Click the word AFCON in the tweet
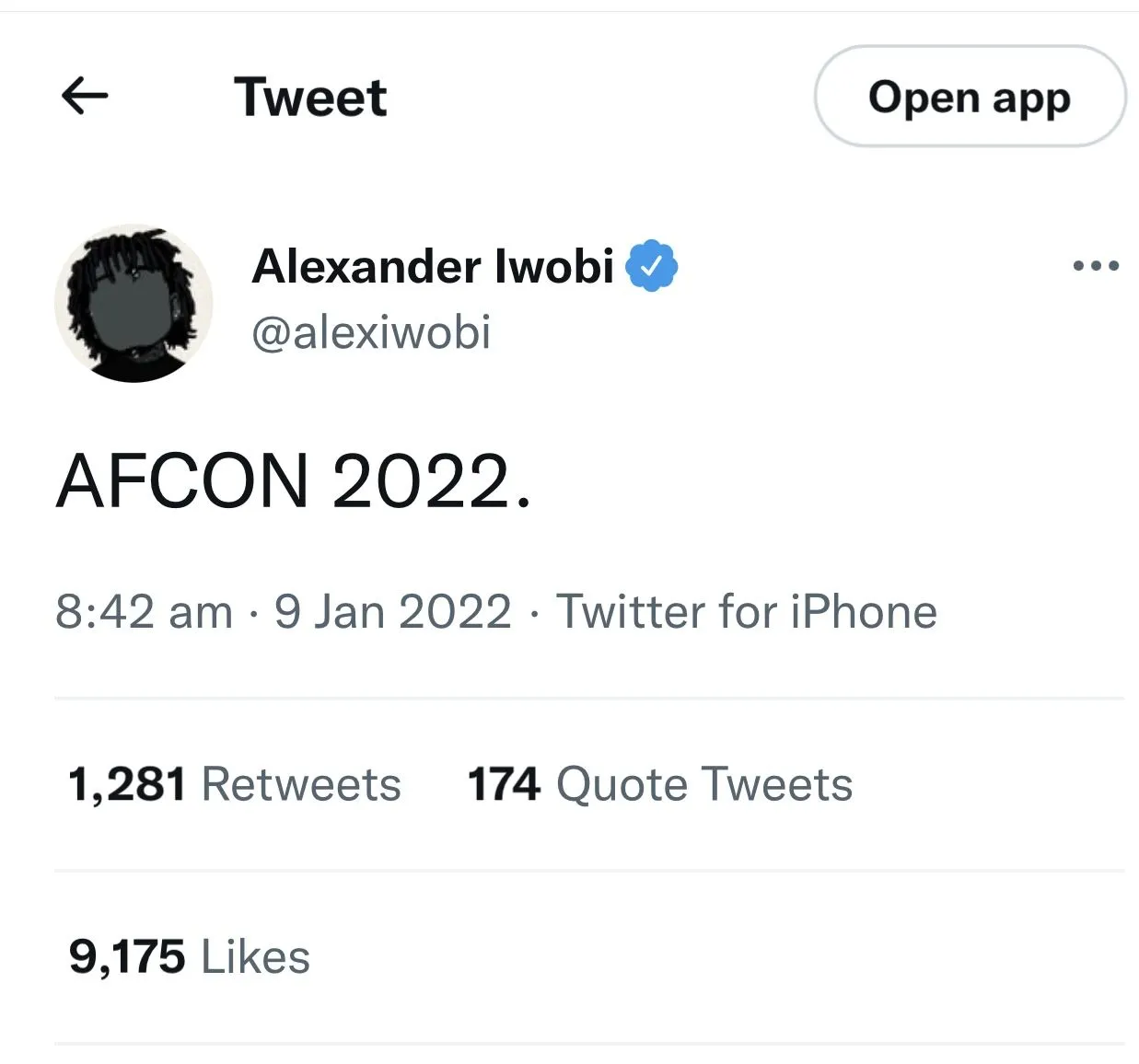Image resolution: width=1139 pixels, height=1064 pixels. (x=182, y=481)
